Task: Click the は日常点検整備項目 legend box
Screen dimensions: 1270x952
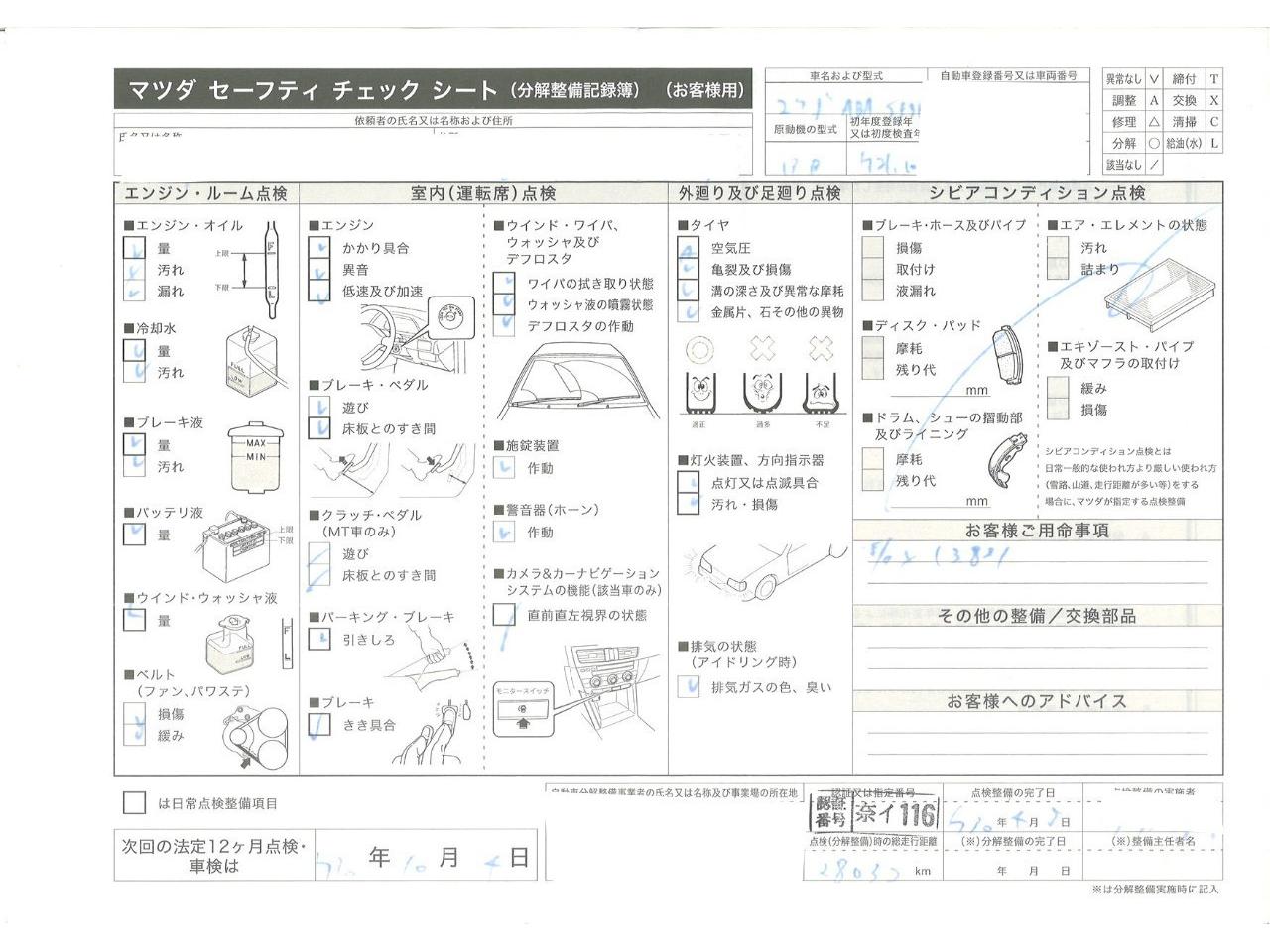Action: click(x=133, y=803)
